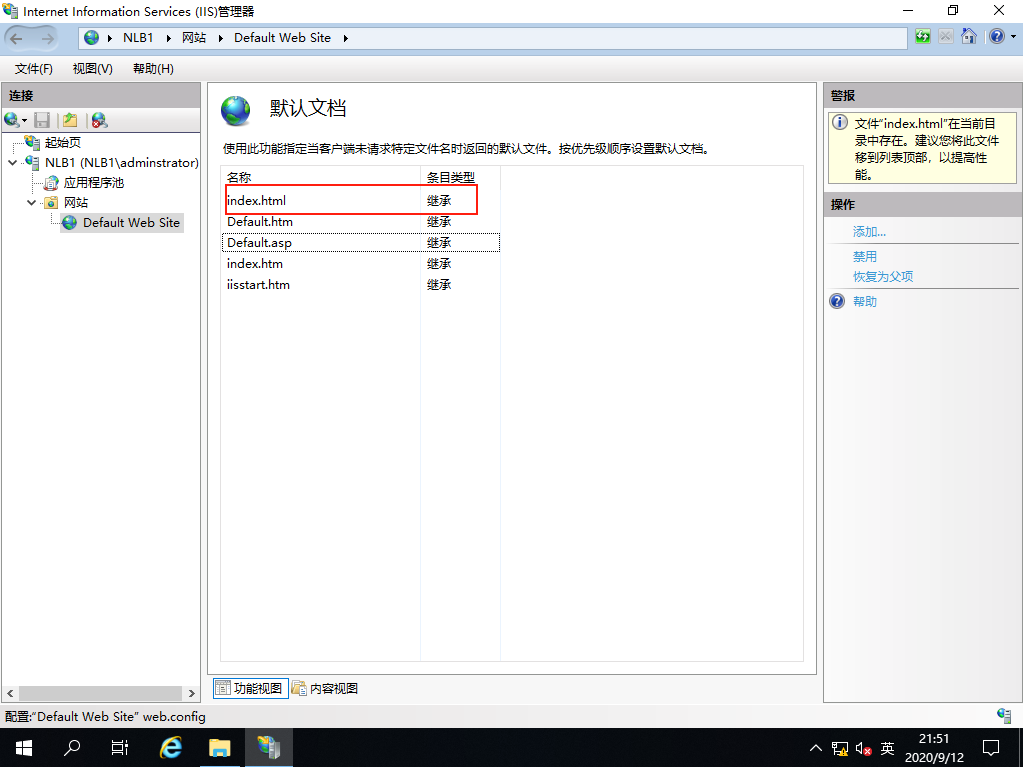Select the index.htm list entry
The width and height of the screenshot is (1023, 767).
(361, 263)
